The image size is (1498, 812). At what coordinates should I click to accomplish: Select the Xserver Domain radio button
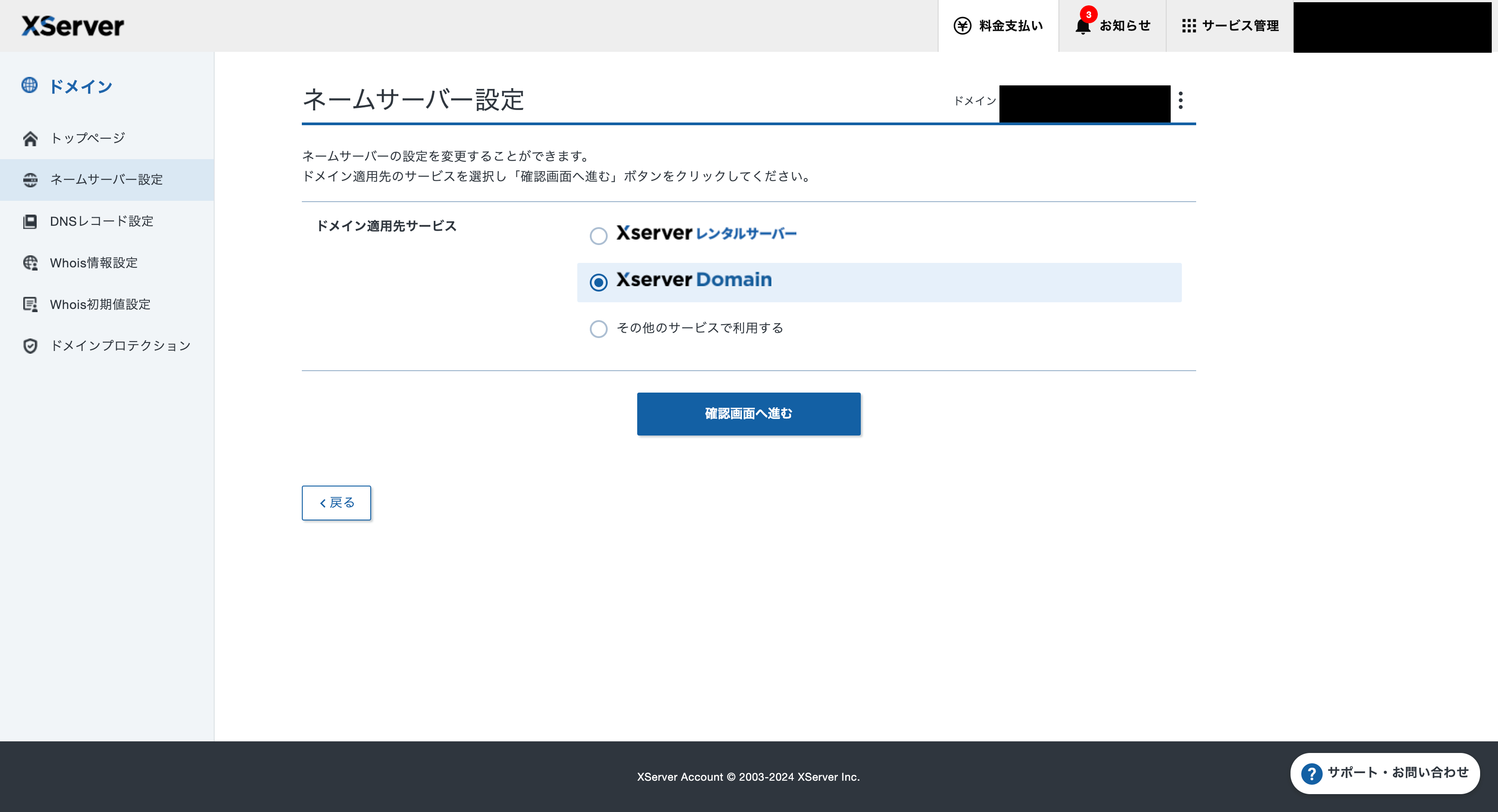pyautogui.click(x=598, y=282)
